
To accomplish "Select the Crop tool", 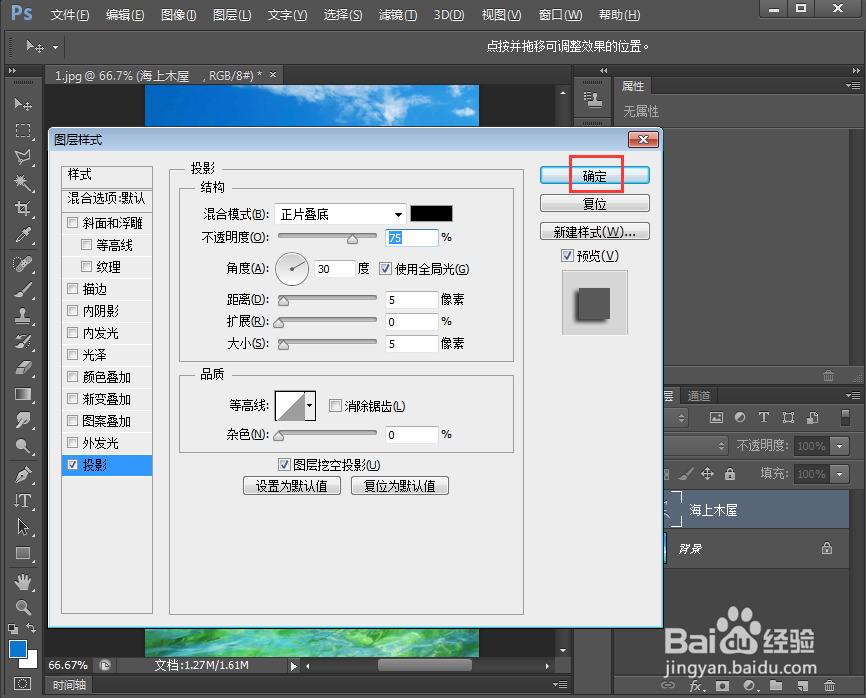I will pyautogui.click(x=23, y=209).
